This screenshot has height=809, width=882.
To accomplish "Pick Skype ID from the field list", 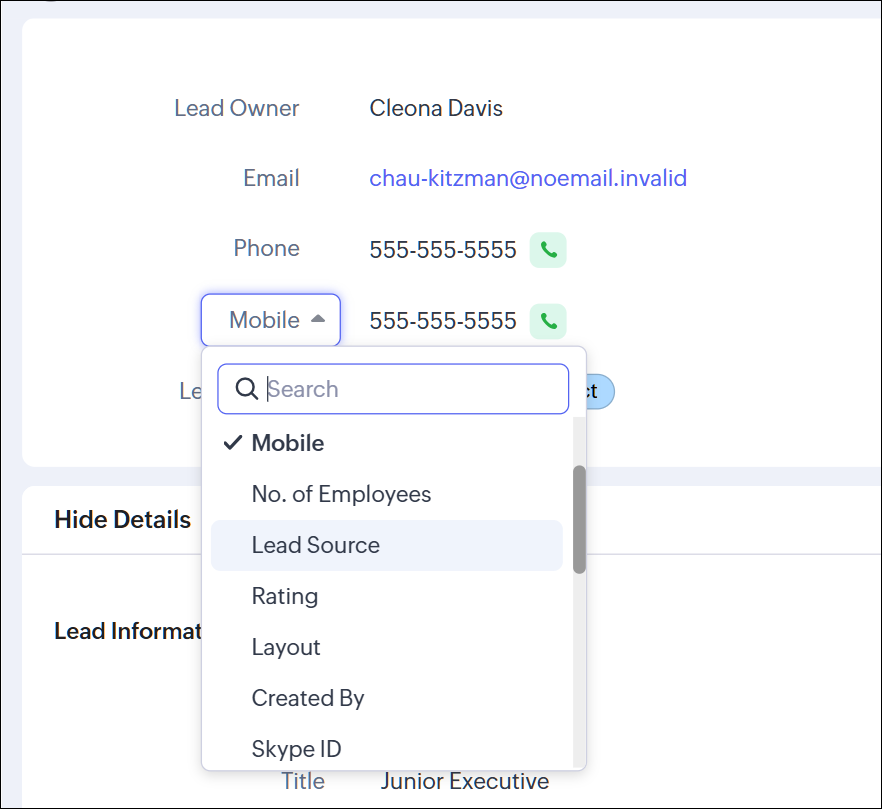I will pos(297,748).
